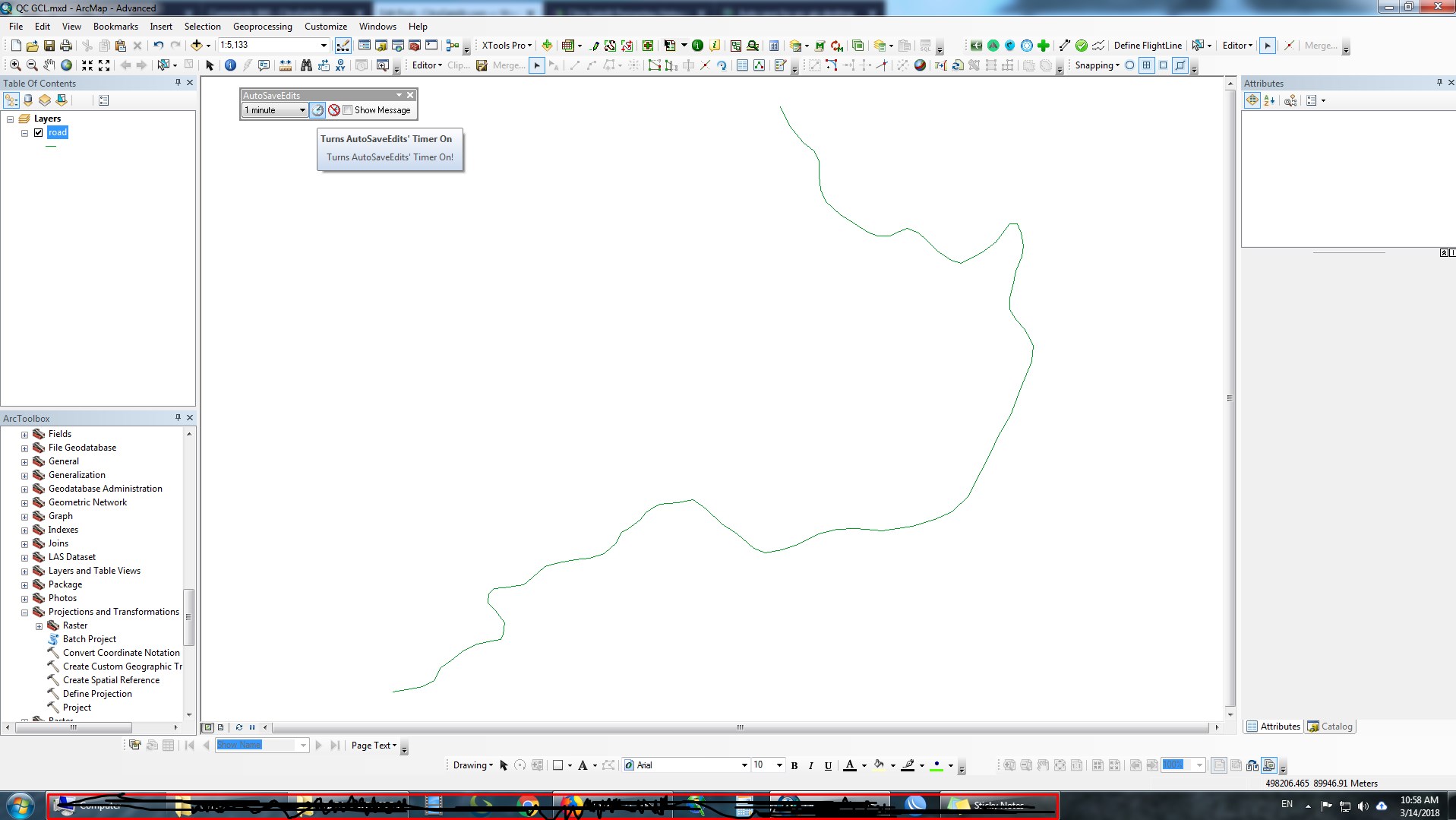This screenshot has height=820, width=1456.
Task: Click the Define FlightLine button
Action: (x=1147, y=46)
